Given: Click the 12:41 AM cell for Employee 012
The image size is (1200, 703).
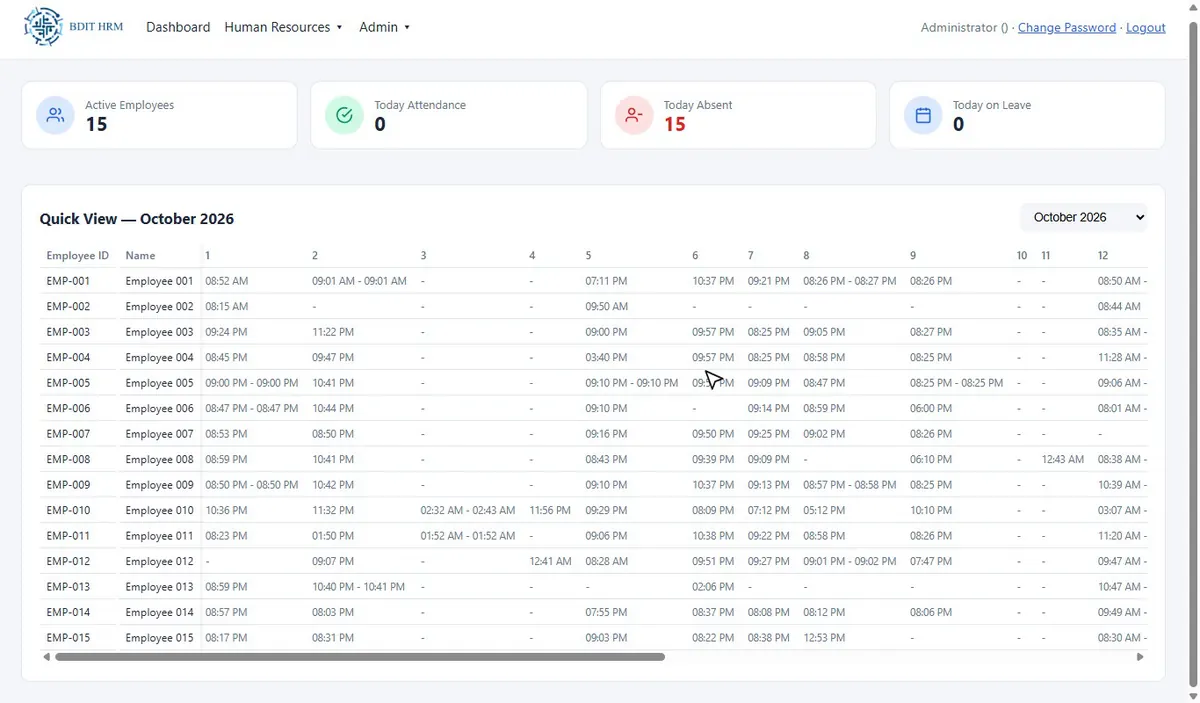Looking at the screenshot, I should point(551,562).
